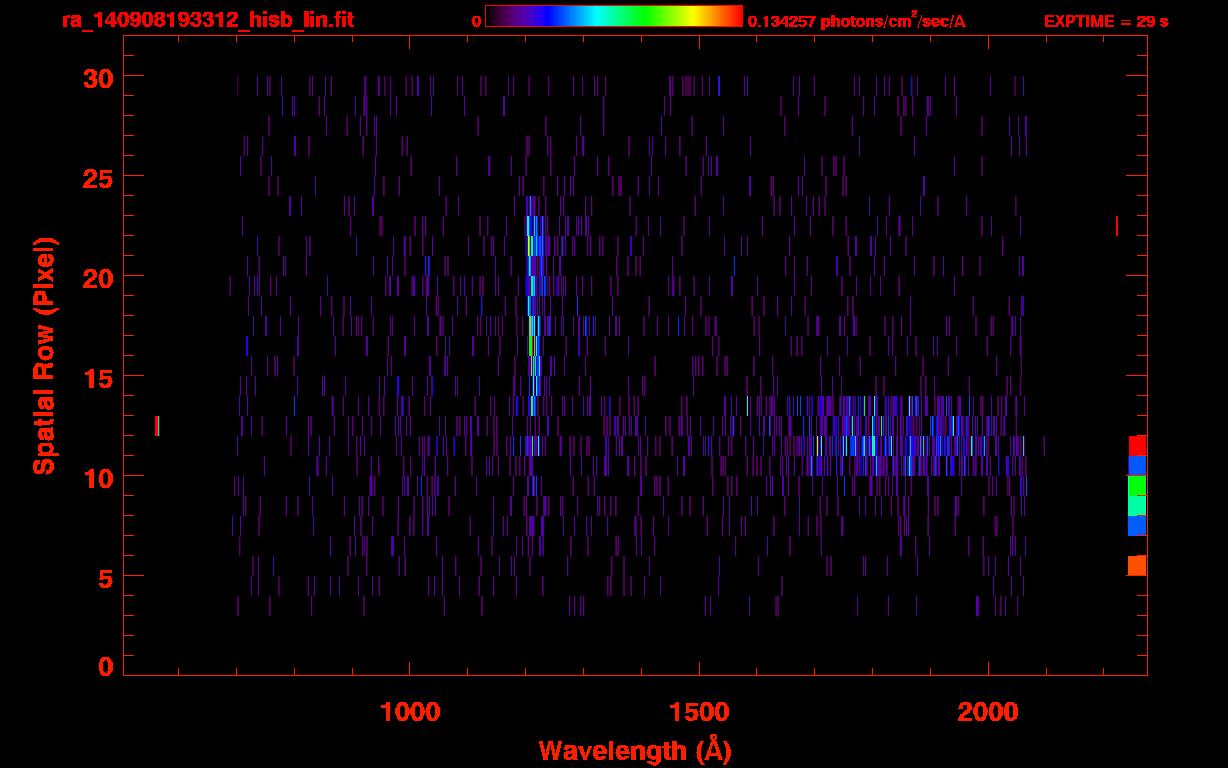Click the rainbow color scale bar
Viewport: 1228px width, 768px height.
click(614, 17)
